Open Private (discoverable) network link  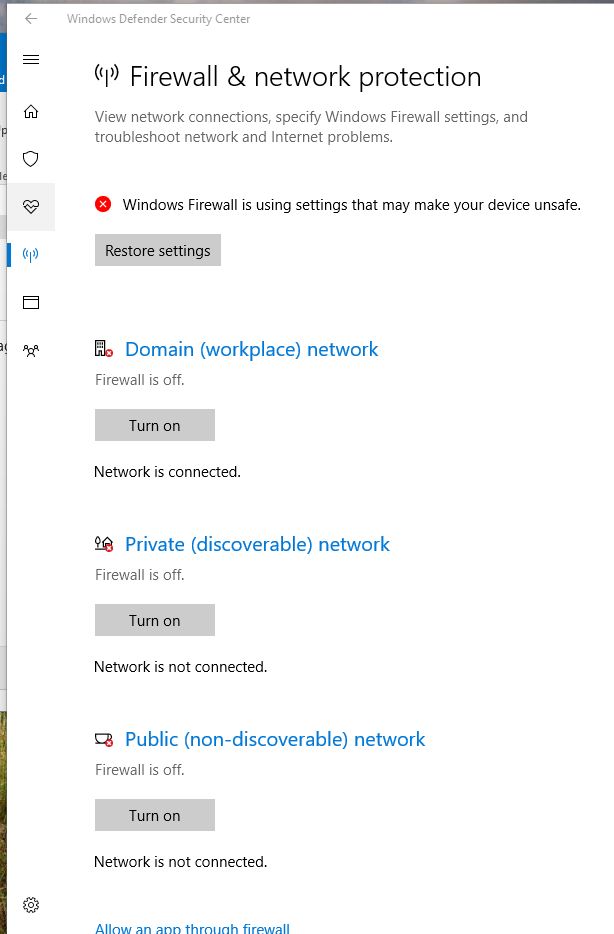257,544
